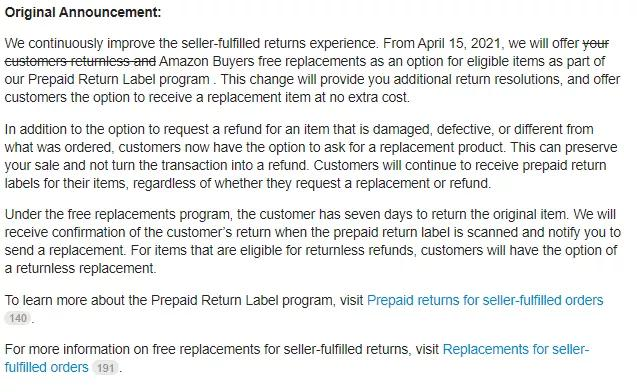The width and height of the screenshot is (637, 392).
Task: Click text 'Under the free replacements program'
Action: pos(118,214)
